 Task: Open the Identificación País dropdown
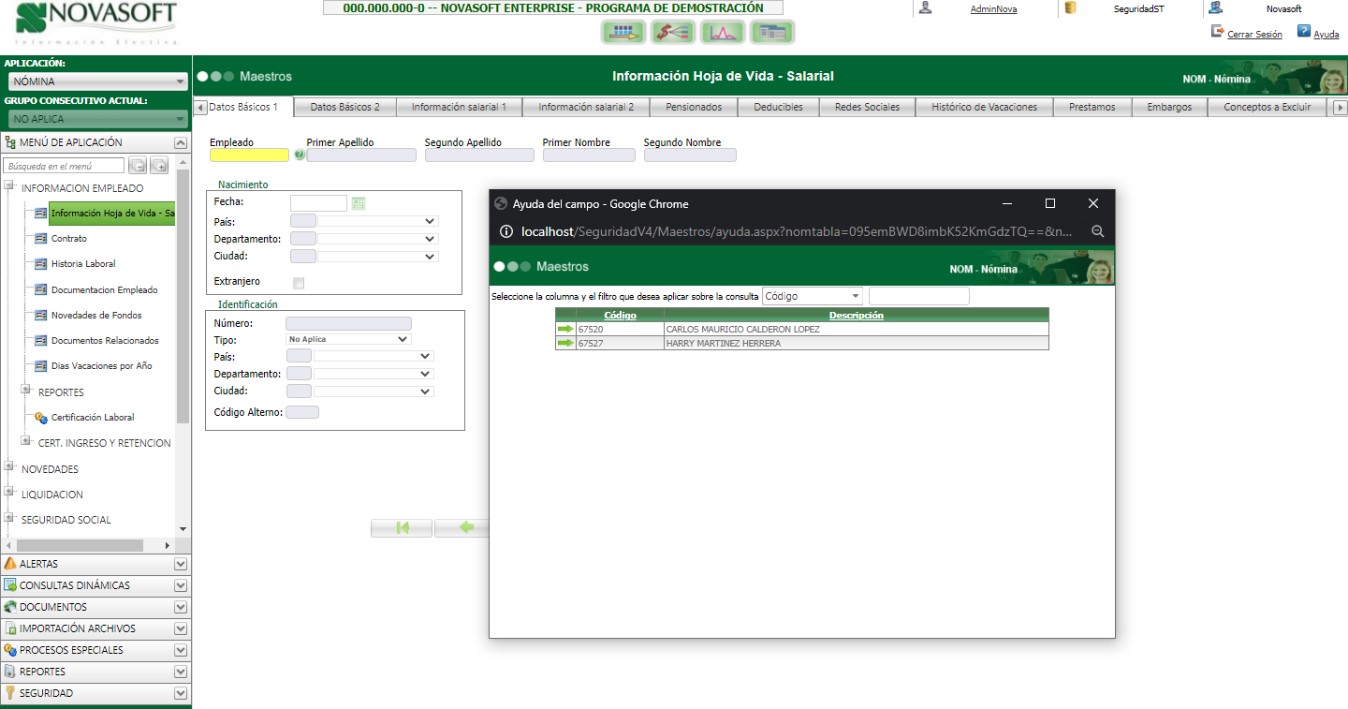tap(374, 356)
